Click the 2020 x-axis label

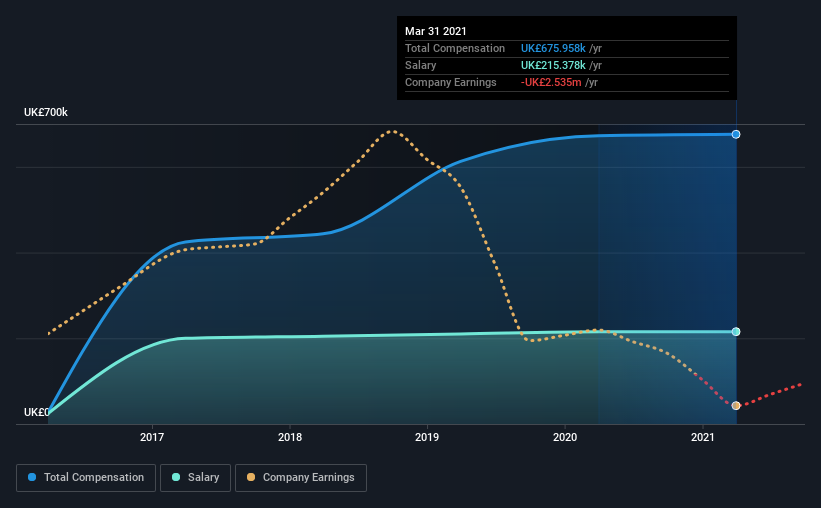point(565,437)
